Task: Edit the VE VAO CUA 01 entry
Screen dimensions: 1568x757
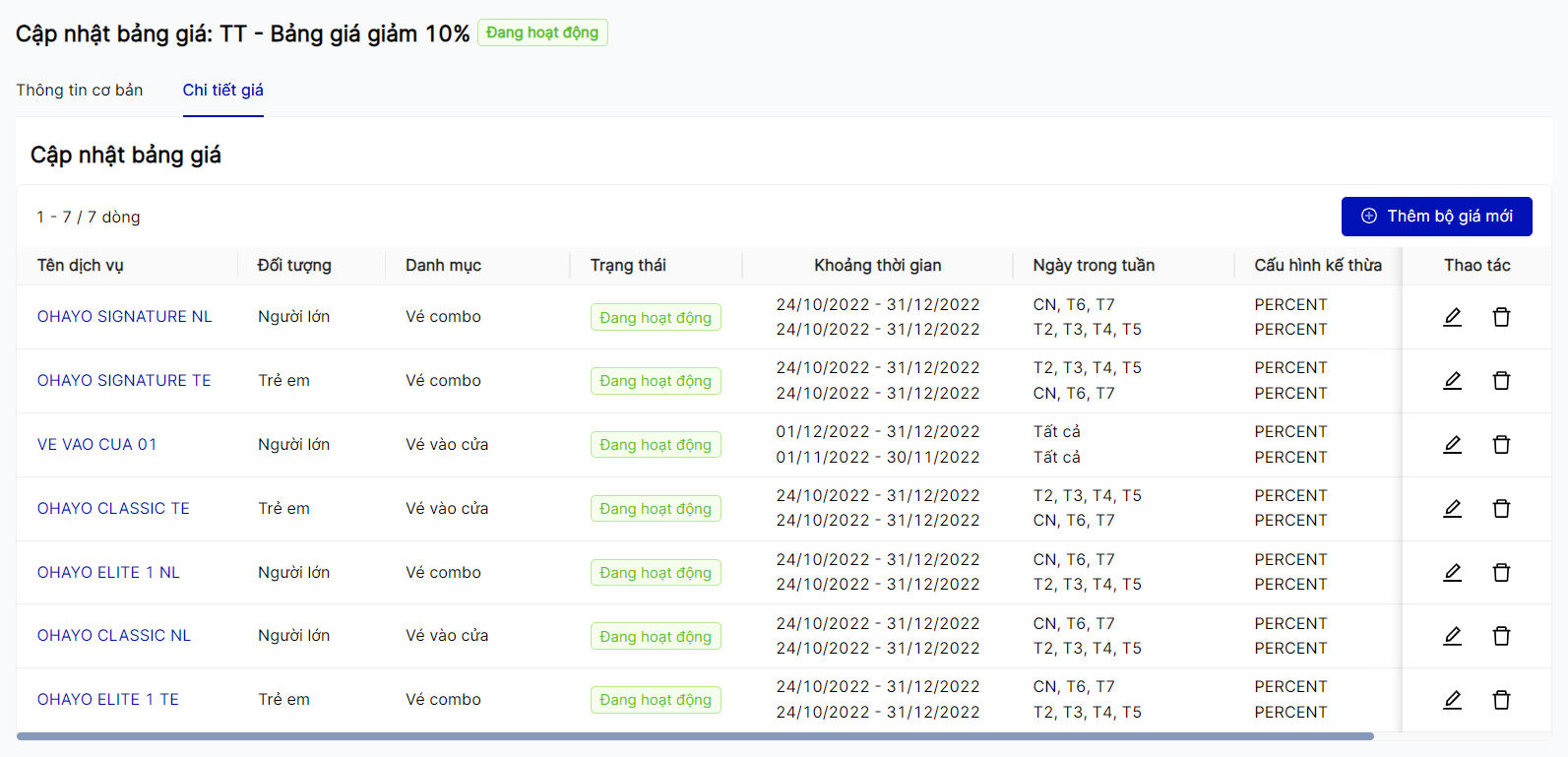Action: tap(1452, 445)
